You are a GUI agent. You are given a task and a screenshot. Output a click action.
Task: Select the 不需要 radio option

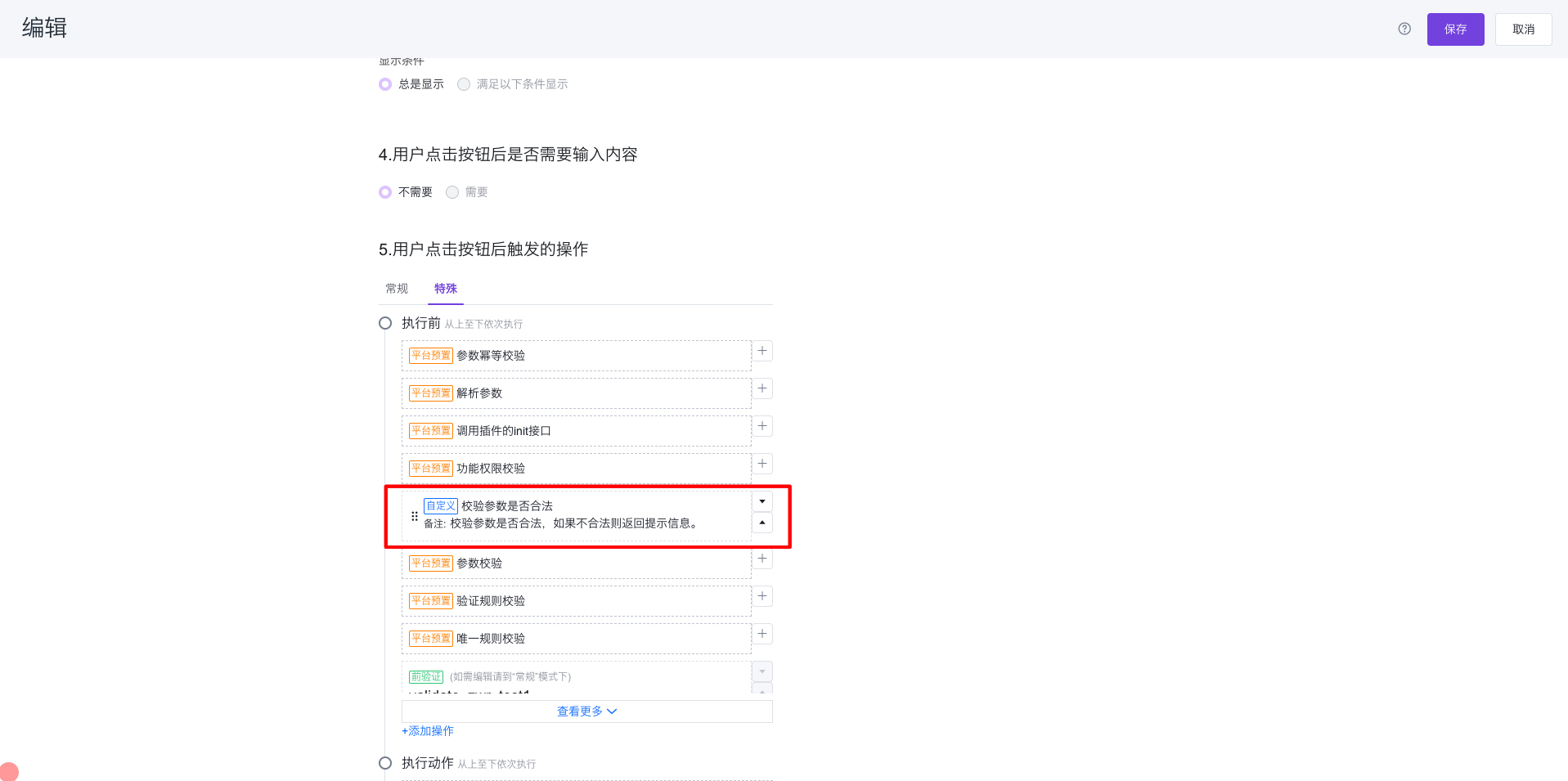385,191
